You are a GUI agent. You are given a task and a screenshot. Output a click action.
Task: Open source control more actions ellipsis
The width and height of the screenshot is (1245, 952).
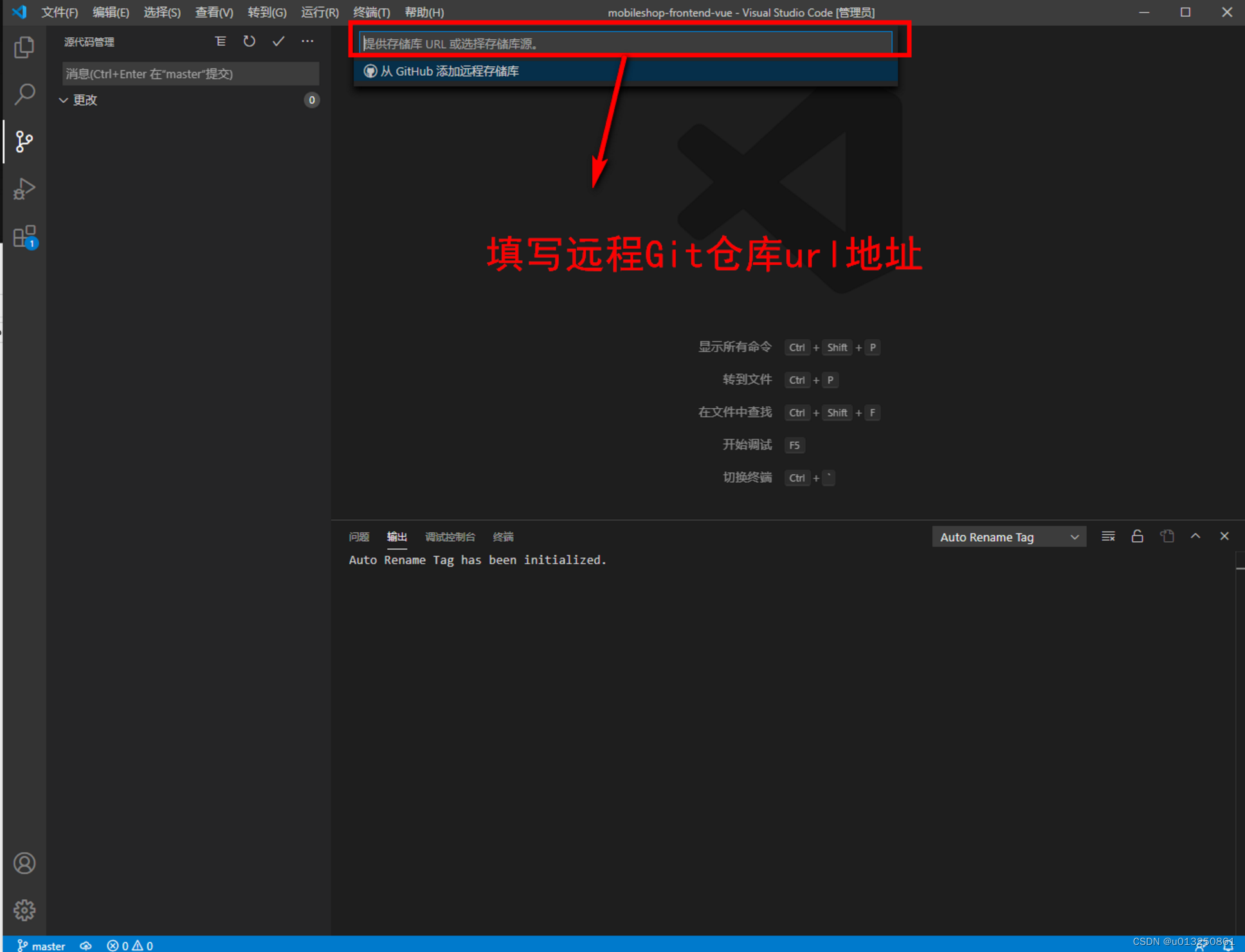[x=308, y=42]
